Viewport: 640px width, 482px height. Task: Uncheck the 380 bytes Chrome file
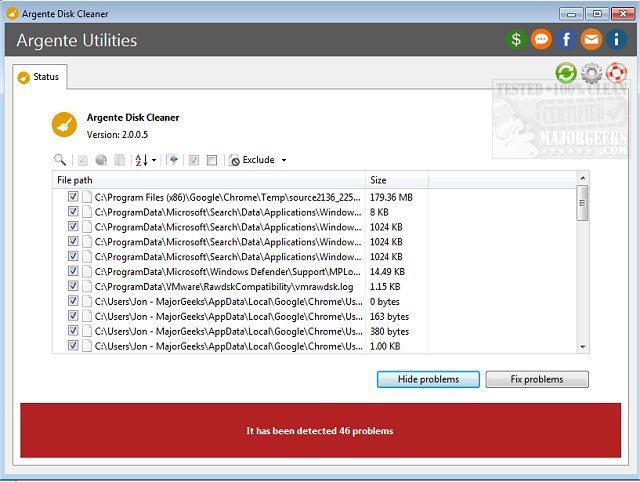coord(73,331)
